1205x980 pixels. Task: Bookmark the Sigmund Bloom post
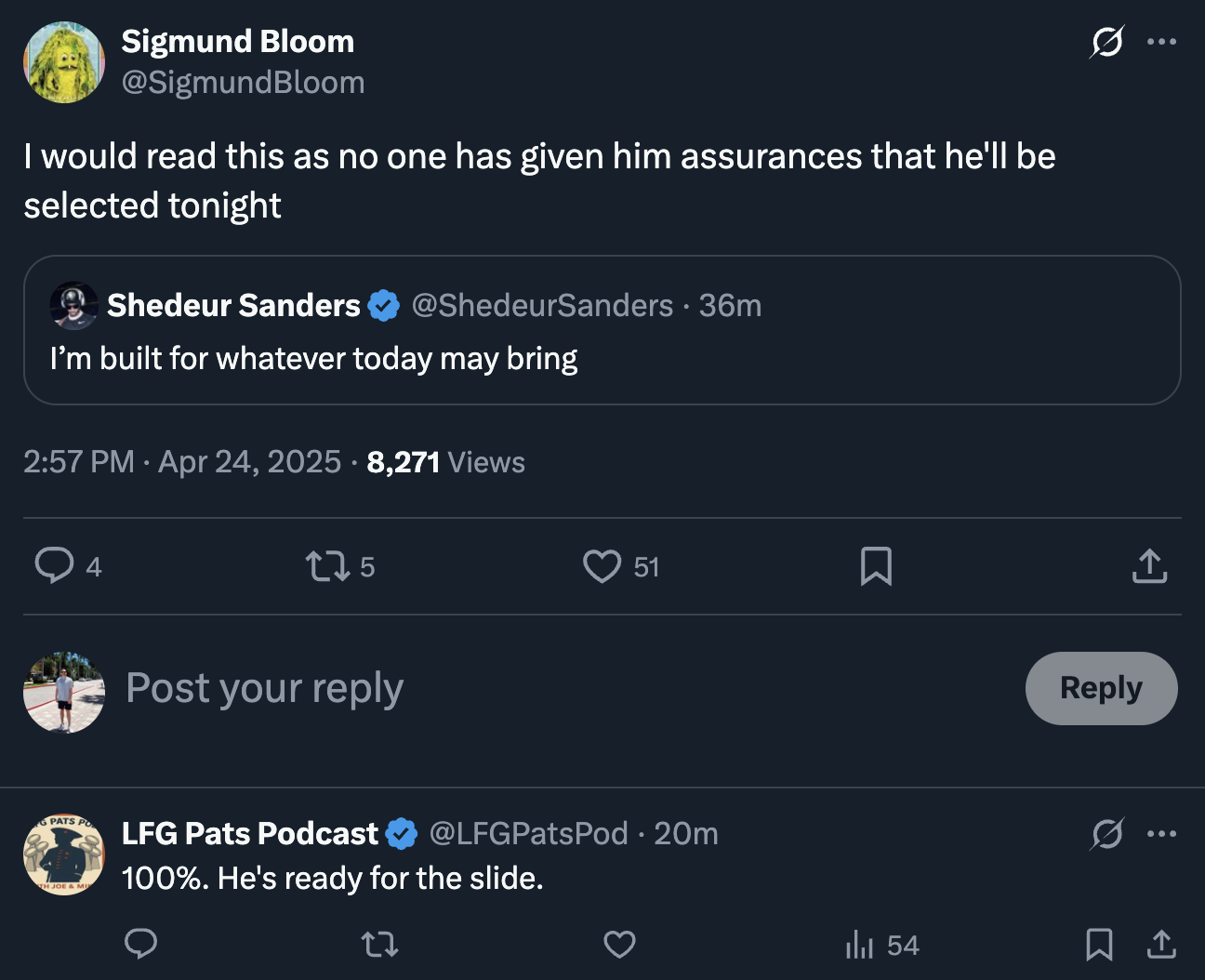coord(876,565)
